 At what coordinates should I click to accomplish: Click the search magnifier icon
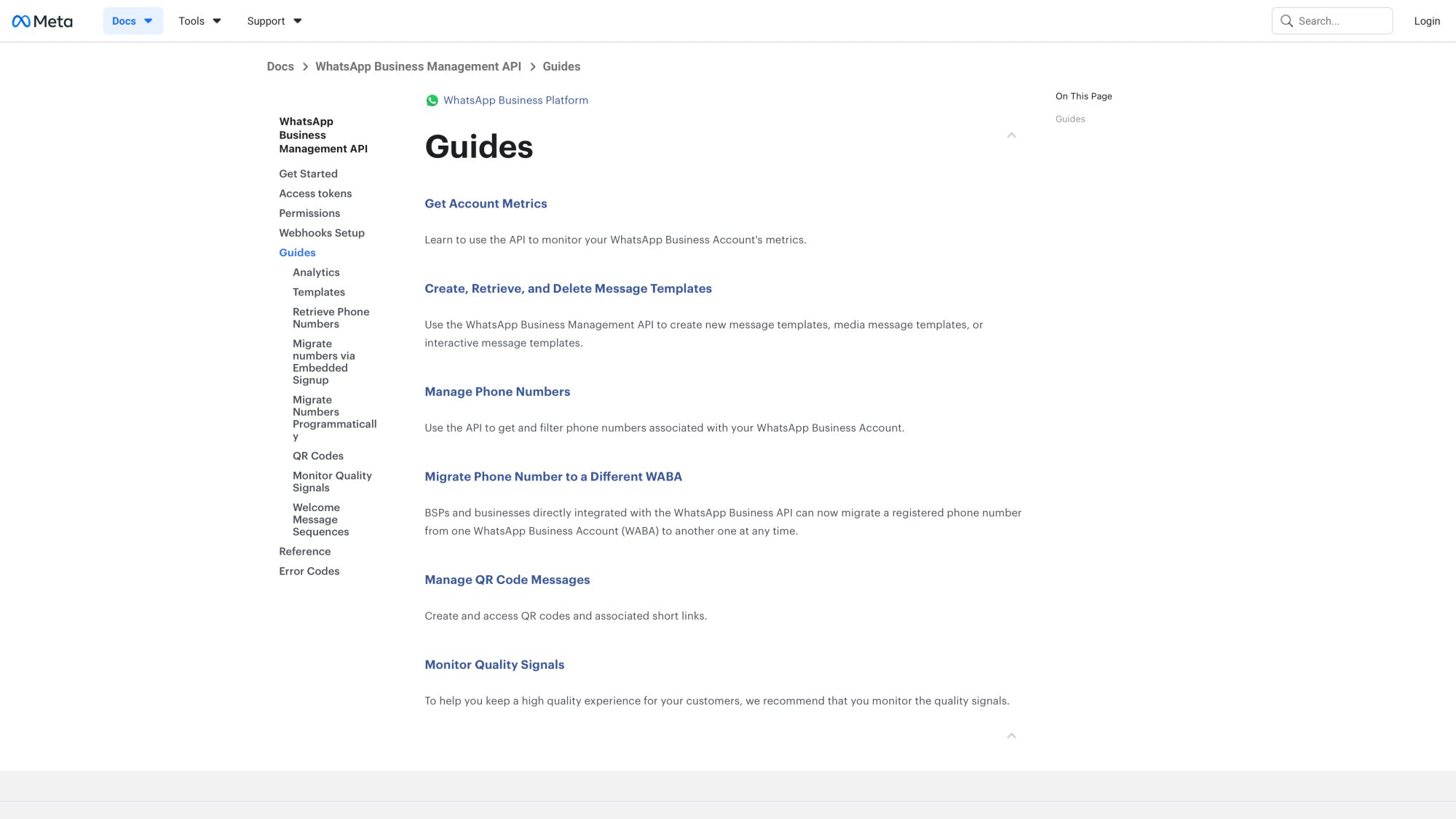pos(1286,21)
